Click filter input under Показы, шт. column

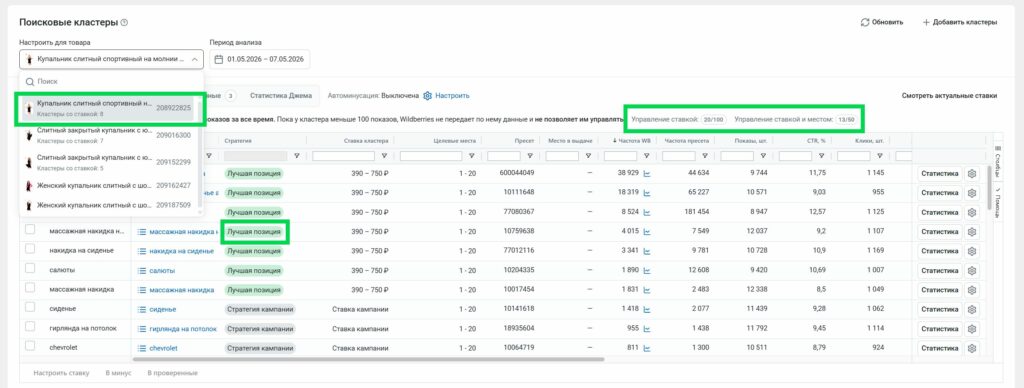737,156
